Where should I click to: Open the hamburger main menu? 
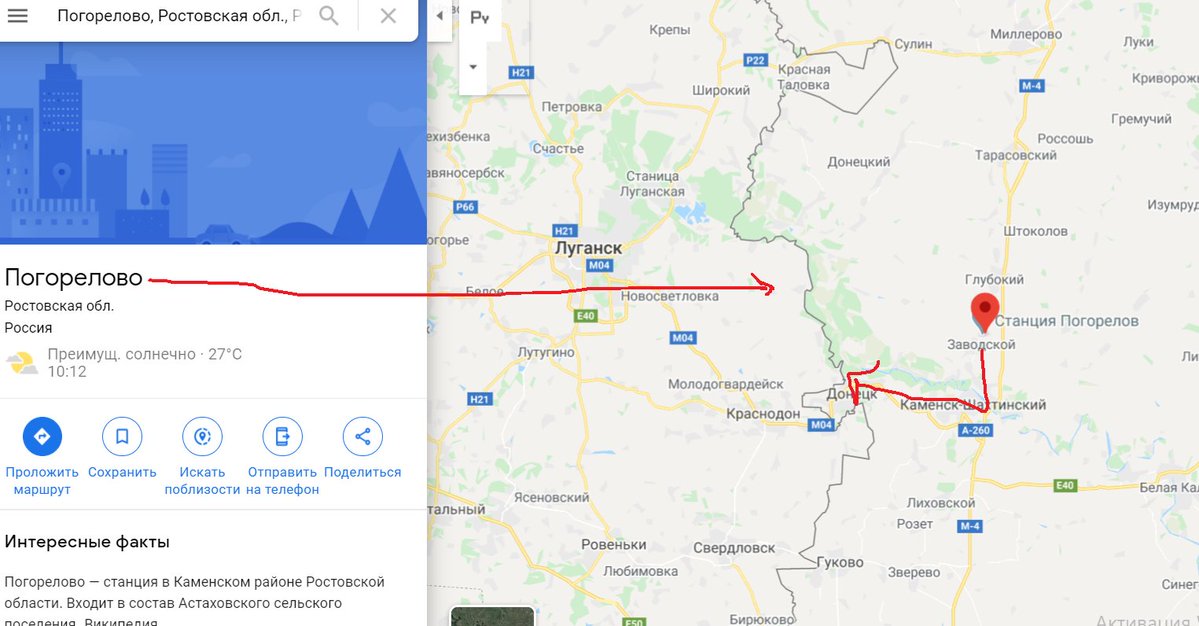point(18,15)
